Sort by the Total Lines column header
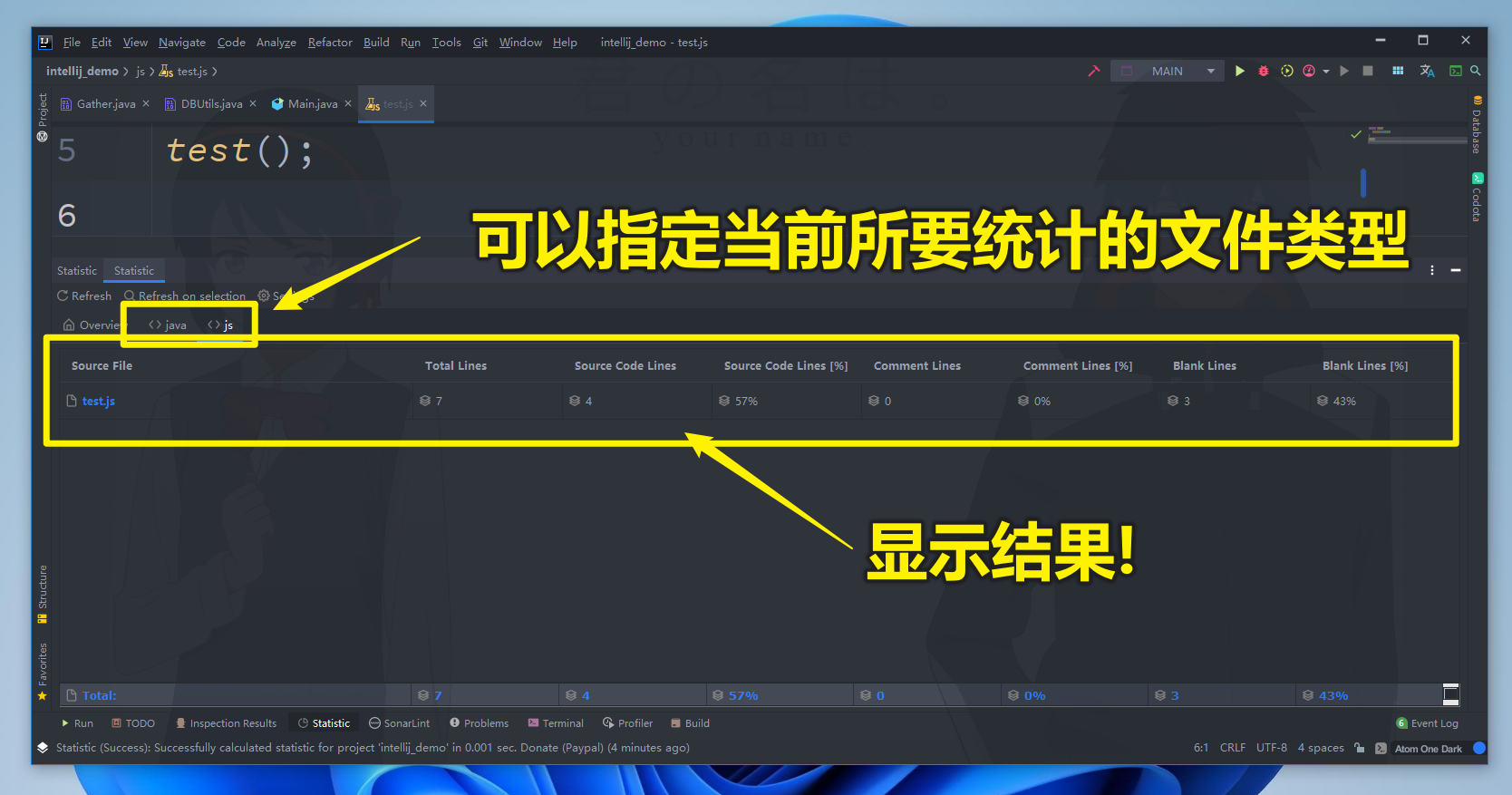1512x795 pixels. point(456,366)
